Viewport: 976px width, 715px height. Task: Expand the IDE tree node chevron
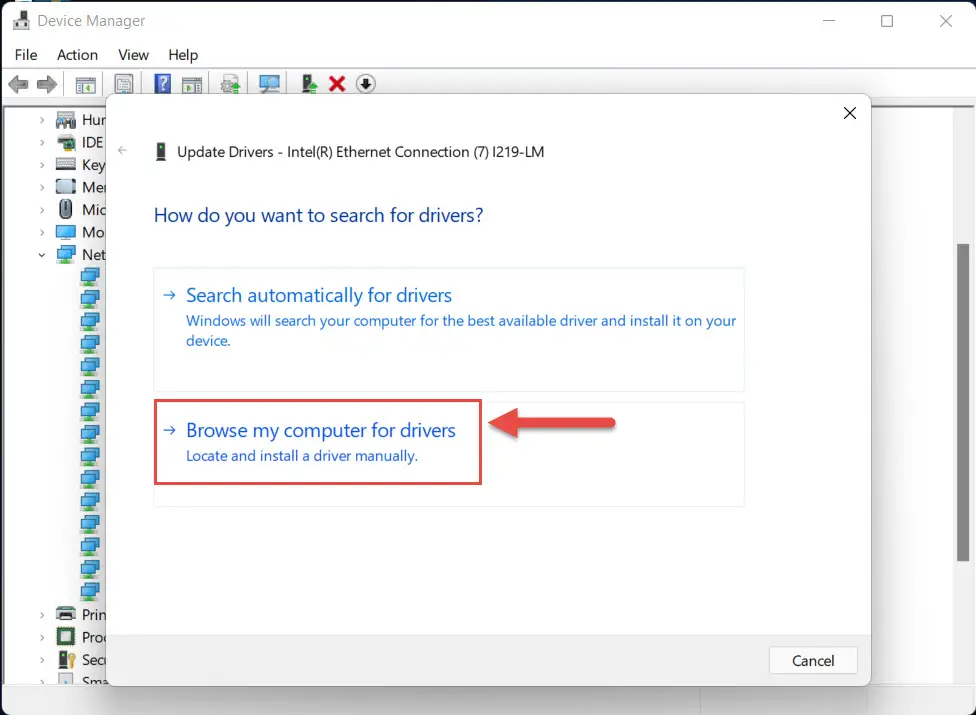coord(42,143)
